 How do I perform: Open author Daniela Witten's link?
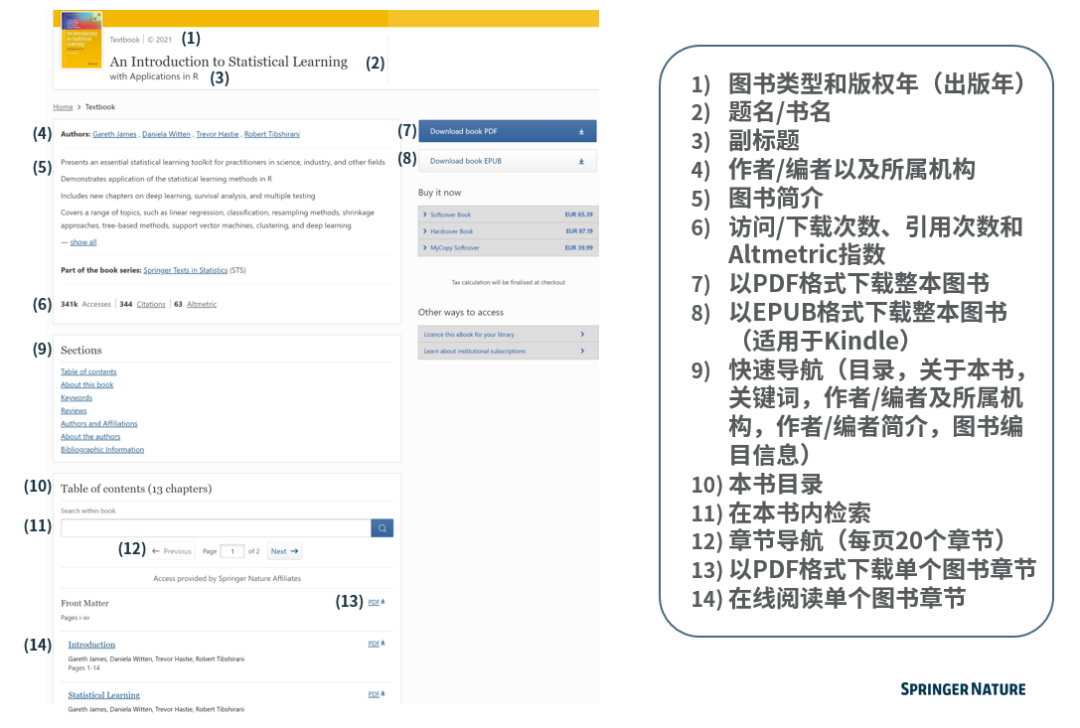pyautogui.click(x=166, y=134)
